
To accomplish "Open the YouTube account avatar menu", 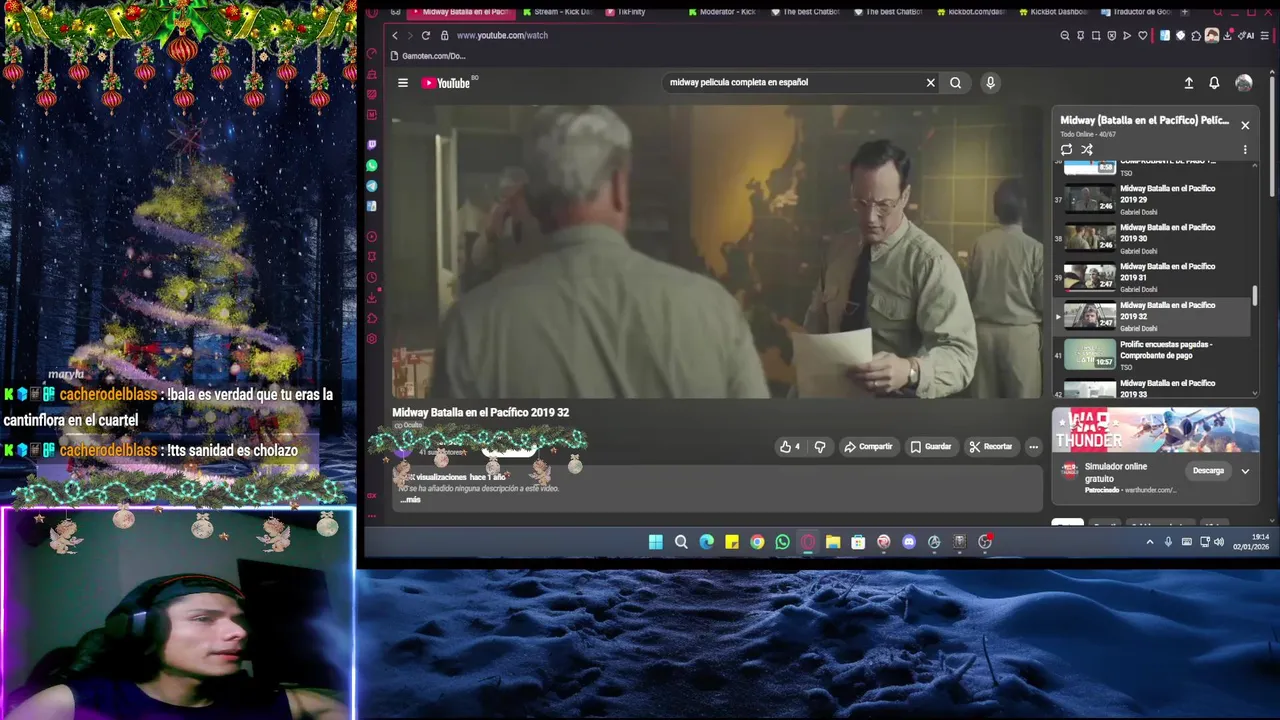I will (x=1243, y=83).
